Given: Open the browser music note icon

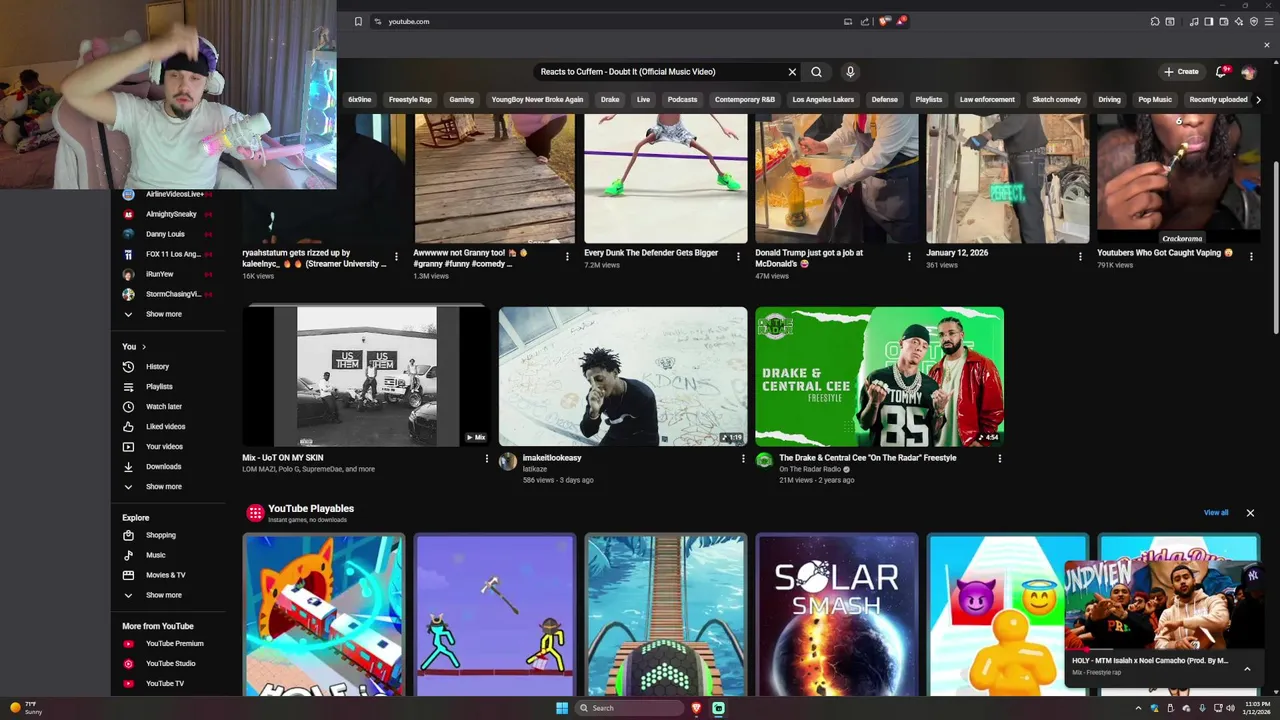Looking at the screenshot, I should (1194, 21).
